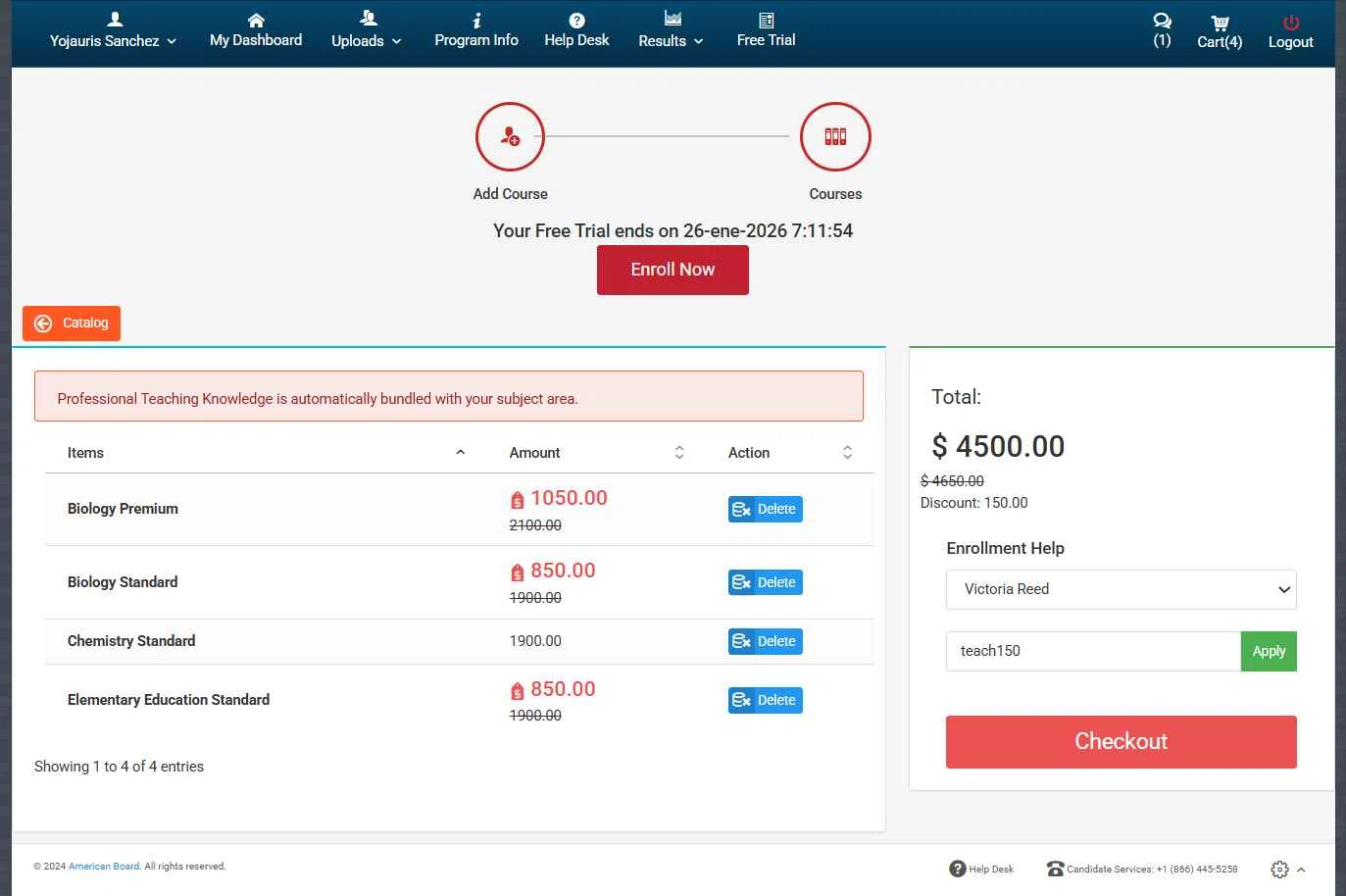Sort table by Amount column

[596, 453]
